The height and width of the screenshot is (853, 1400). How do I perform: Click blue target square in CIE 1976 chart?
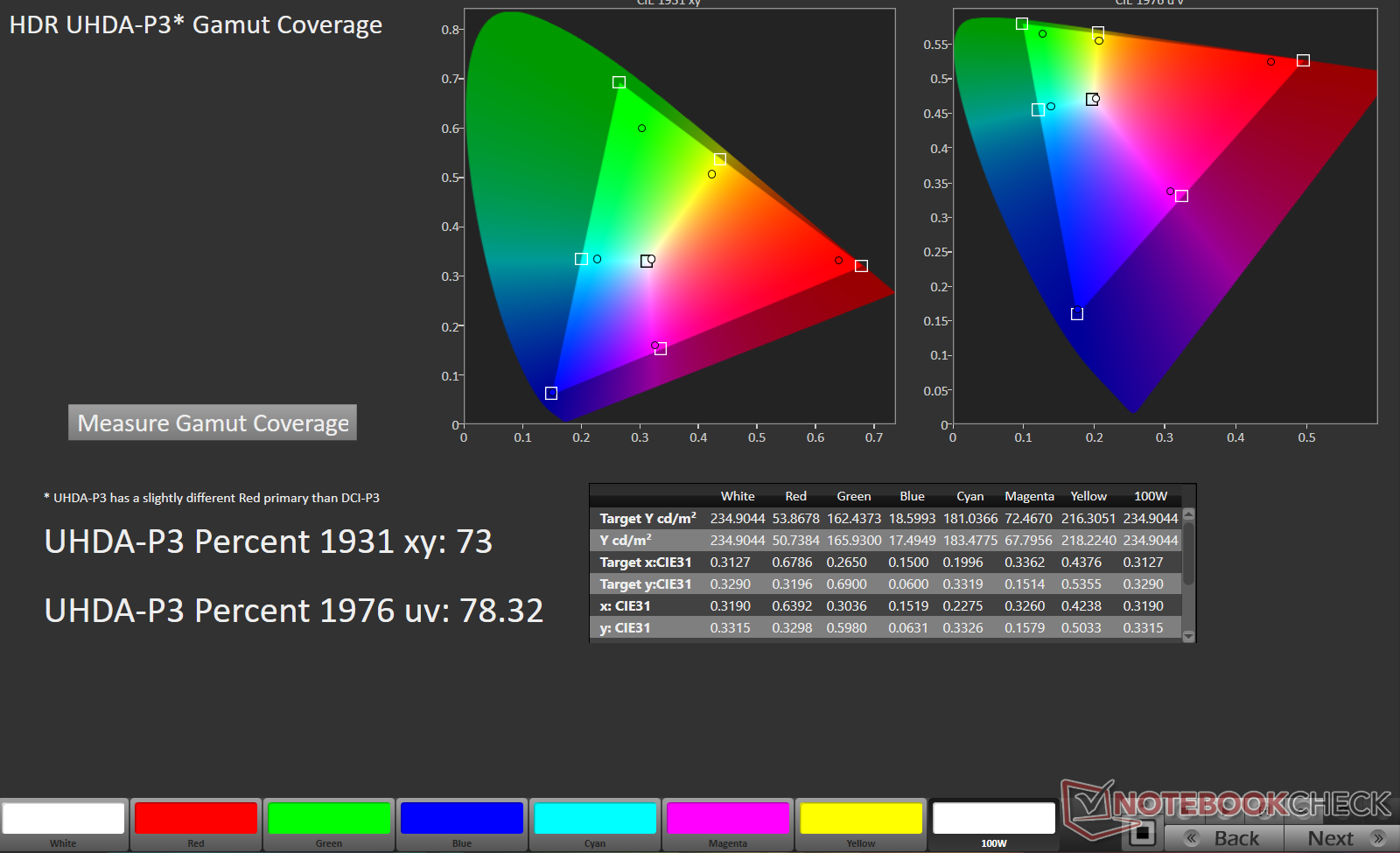click(1077, 314)
